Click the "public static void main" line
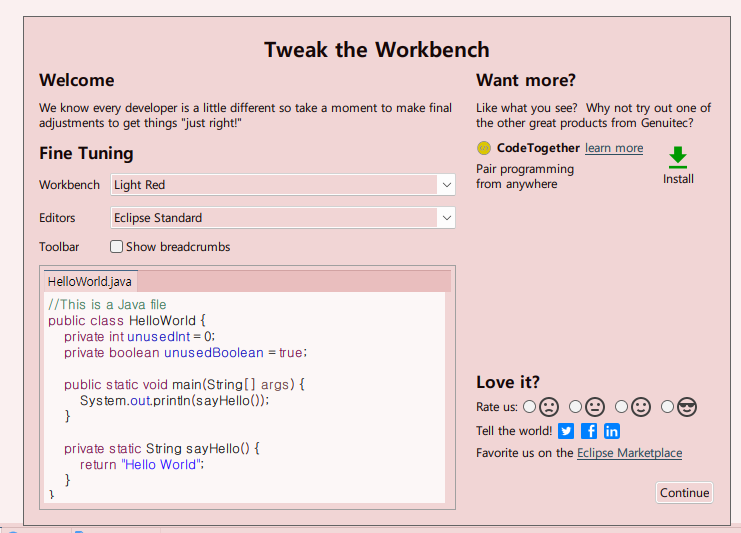Viewport: 741px width, 533px height. point(184,384)
